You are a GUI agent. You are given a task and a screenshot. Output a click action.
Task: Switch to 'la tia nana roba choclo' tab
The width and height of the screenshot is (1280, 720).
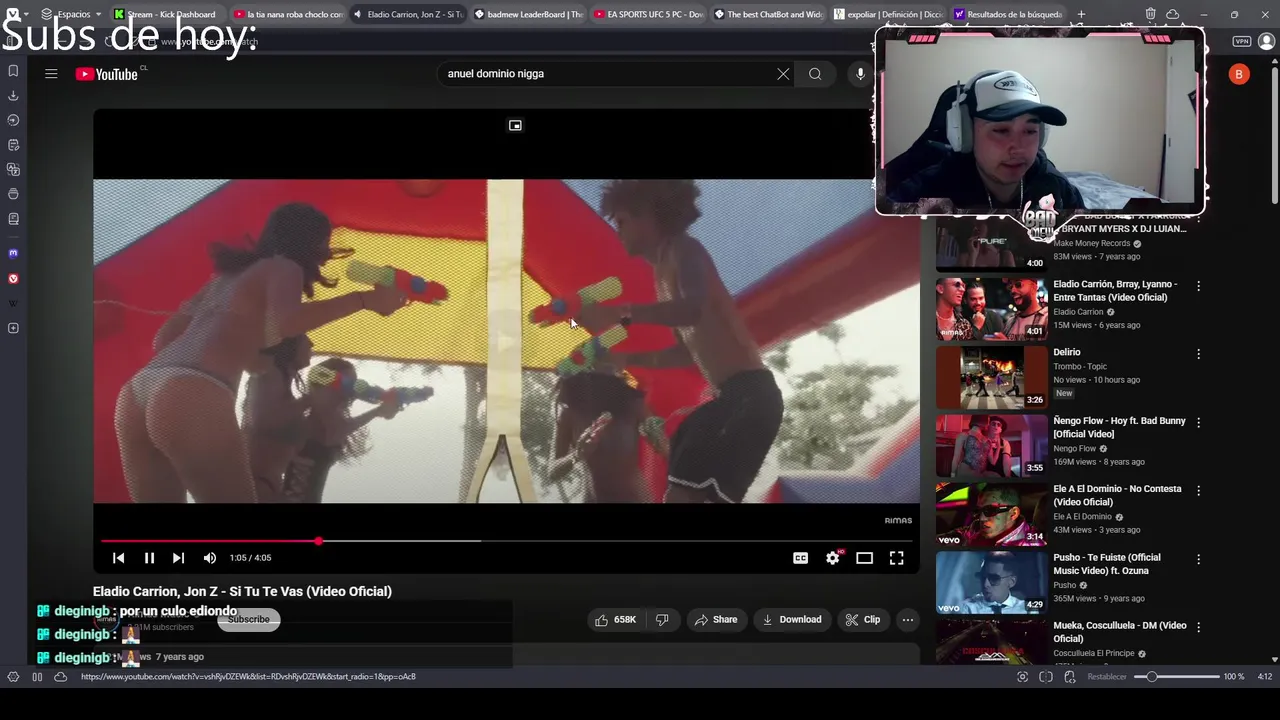[x=288, y=14]
